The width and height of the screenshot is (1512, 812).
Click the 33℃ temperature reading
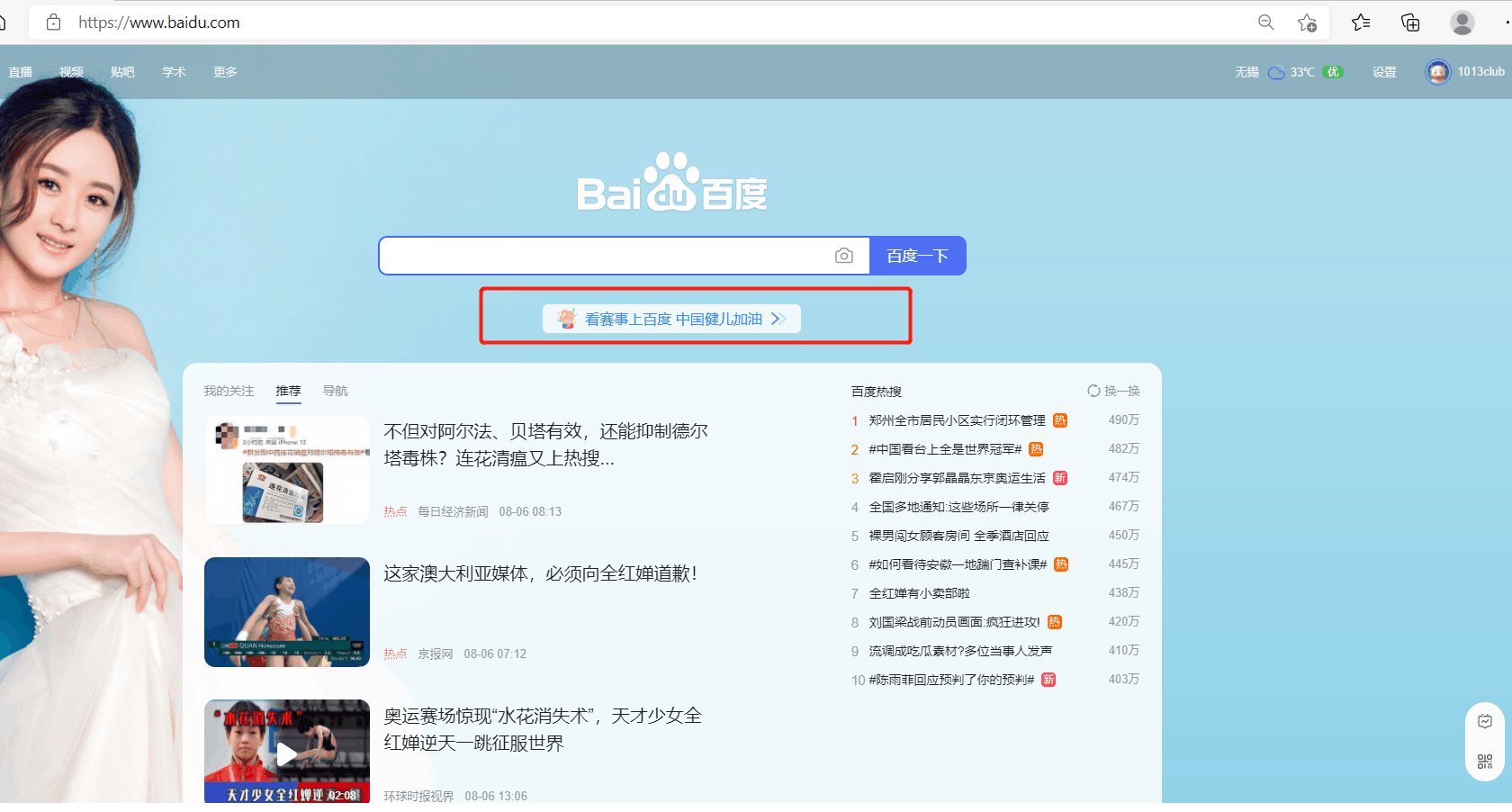(1302, 72)
